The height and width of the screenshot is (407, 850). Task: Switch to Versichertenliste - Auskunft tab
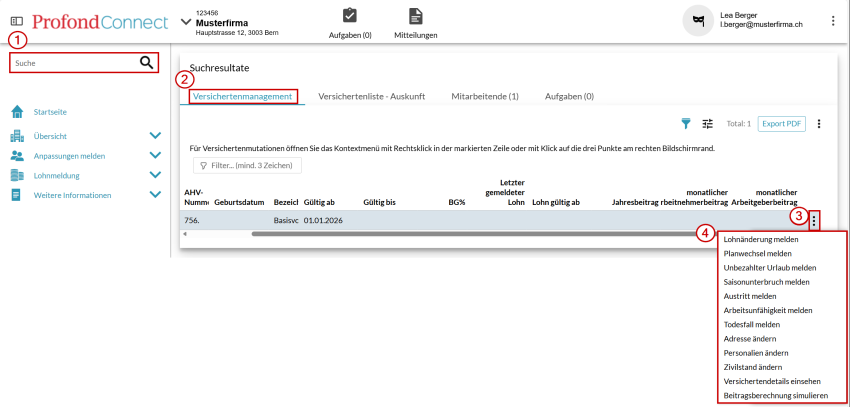point(371,96)
